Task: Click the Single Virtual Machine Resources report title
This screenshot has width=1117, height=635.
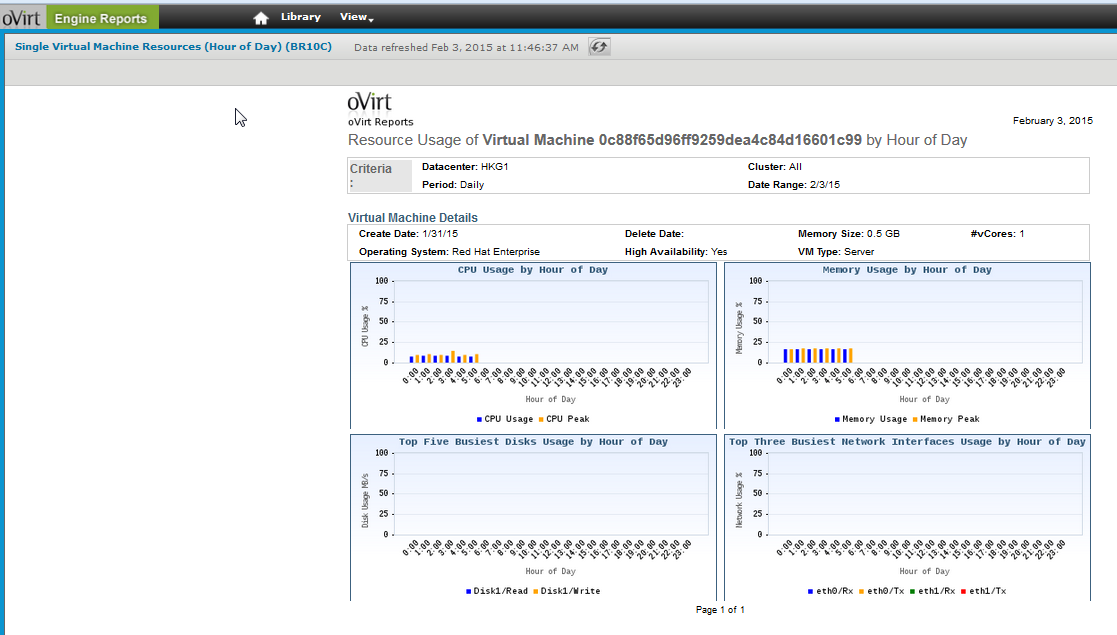Action: click(x=173, y=47)
